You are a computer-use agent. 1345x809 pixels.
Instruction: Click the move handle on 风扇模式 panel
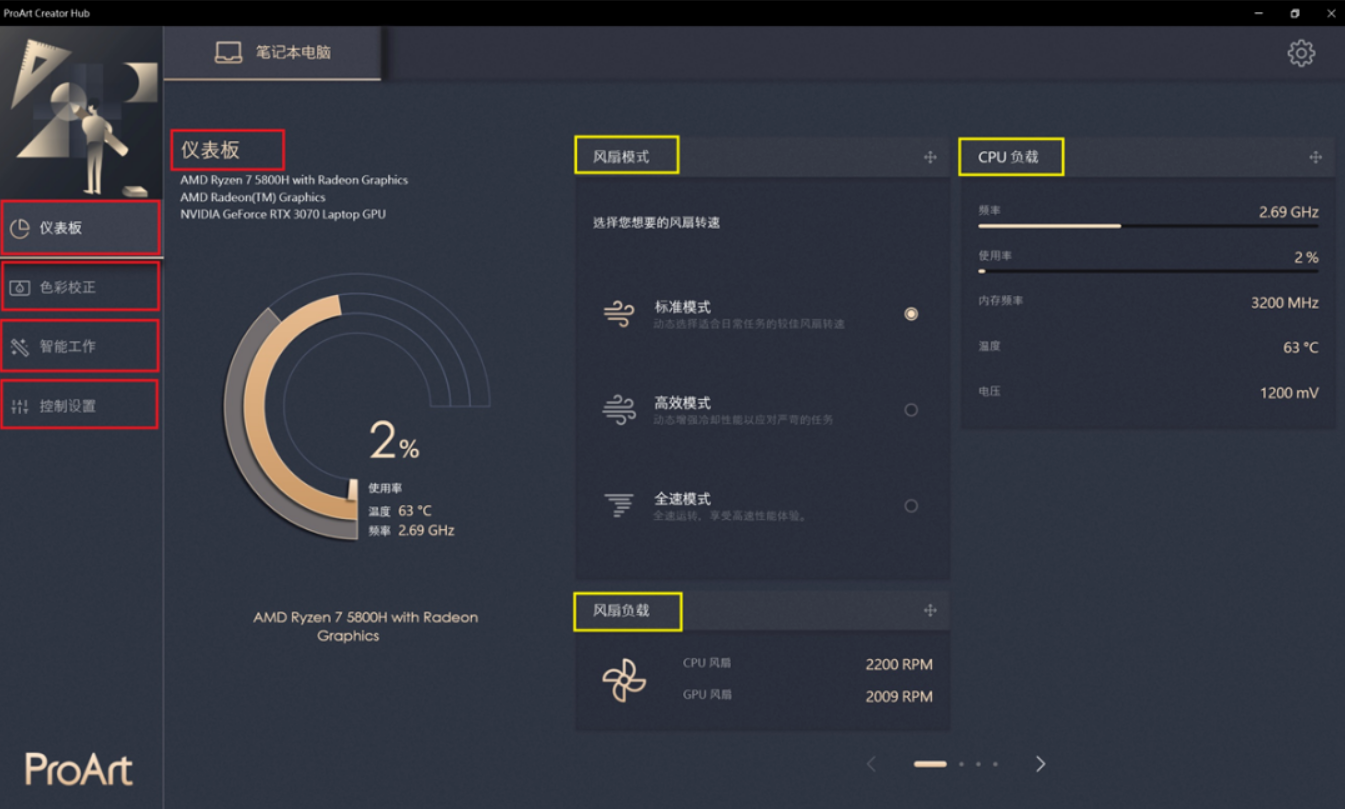click(930, 157)
